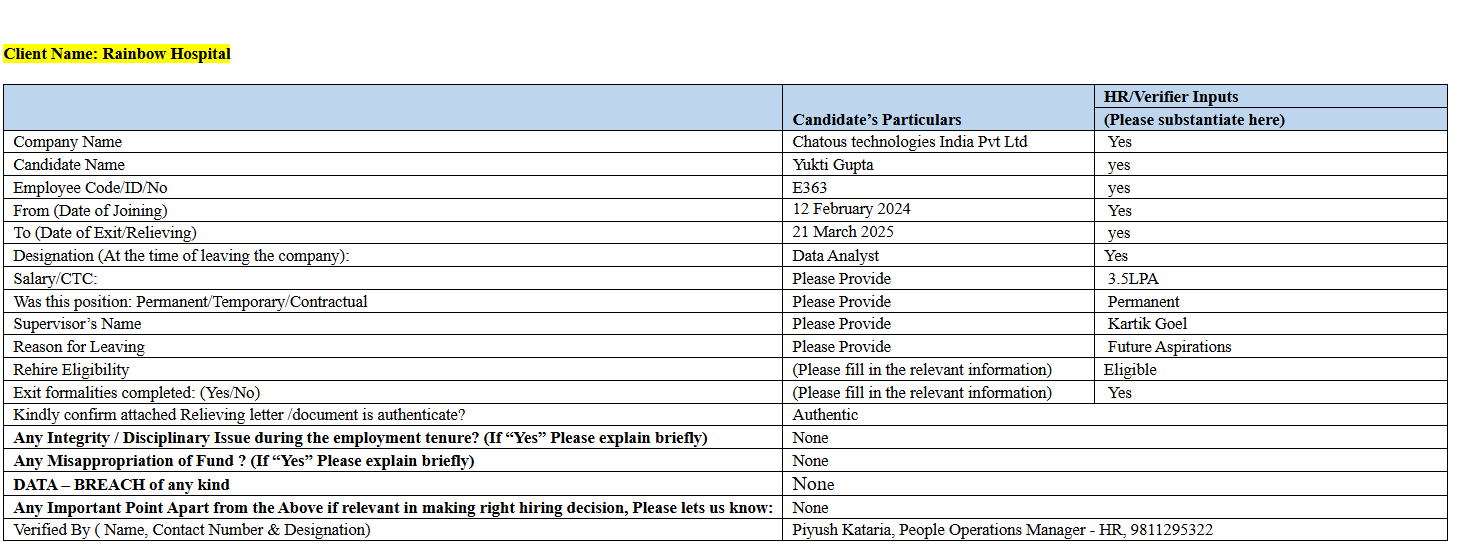The height and width of the screenshot is (557, 1465).
Task: Click the 'Chatous technologies India Pvt Ltd' cell
Action: (909, 142)
